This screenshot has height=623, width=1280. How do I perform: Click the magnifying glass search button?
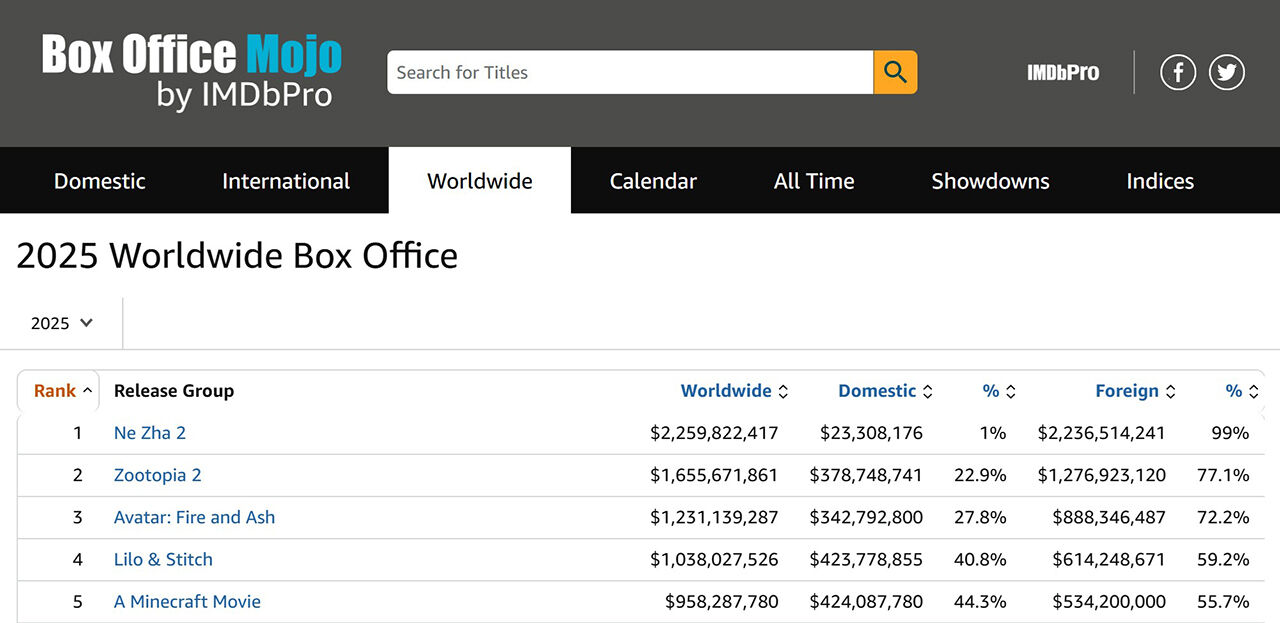895,72
